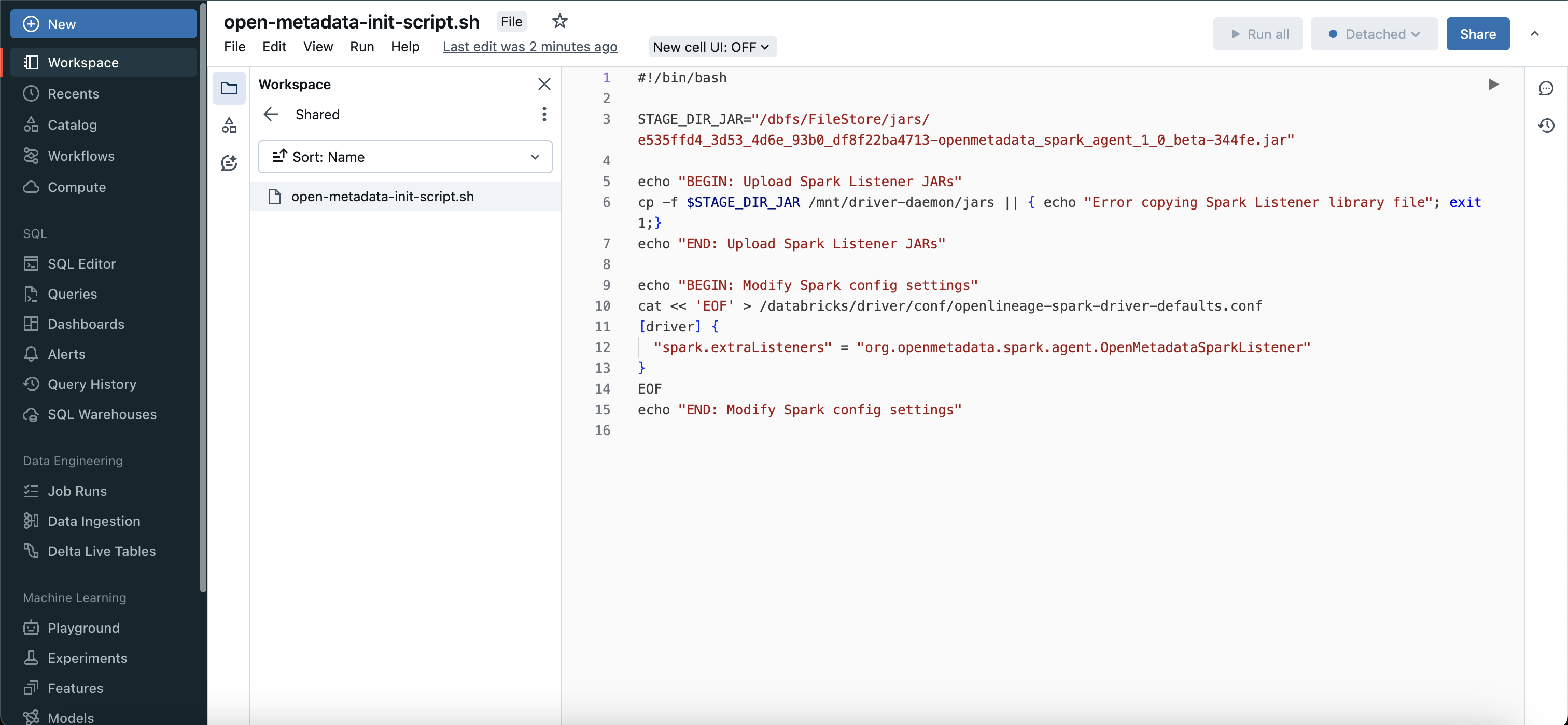The width and height of the screenshot is (1568, 725).
Task: Open the Assistant icon in side rail
Action: coord(229,162)
